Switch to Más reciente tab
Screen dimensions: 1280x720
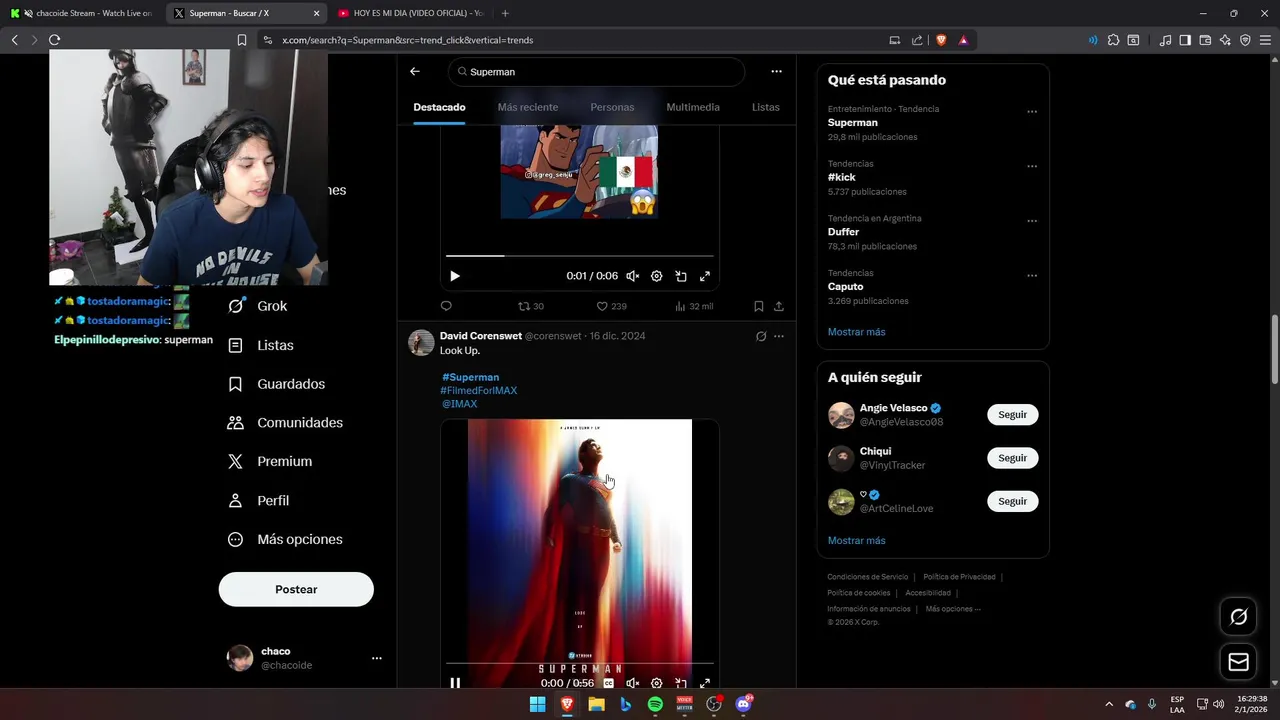(528, 107)
